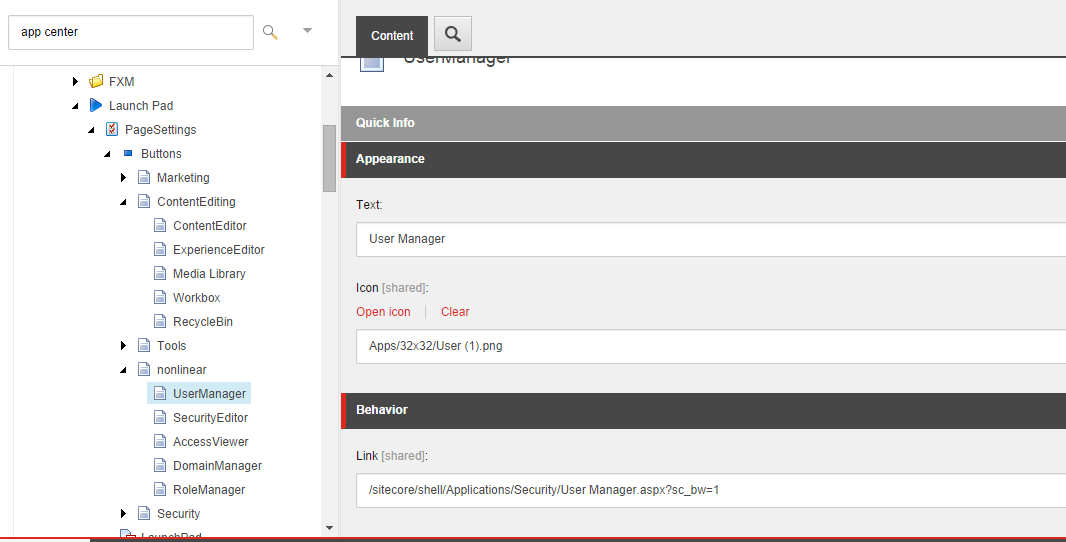Click the ContentEditing document icon
Viewport: 1066px width, 542px height.
point(144,201)
